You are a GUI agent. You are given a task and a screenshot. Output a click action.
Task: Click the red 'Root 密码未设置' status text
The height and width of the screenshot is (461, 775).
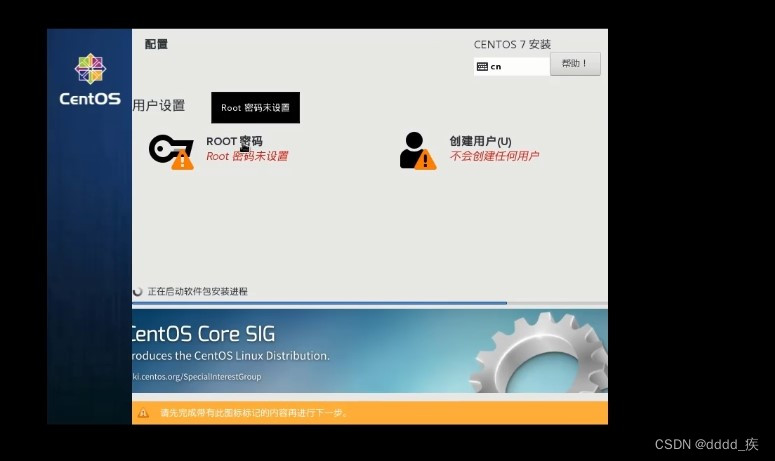tap(247, 157)
